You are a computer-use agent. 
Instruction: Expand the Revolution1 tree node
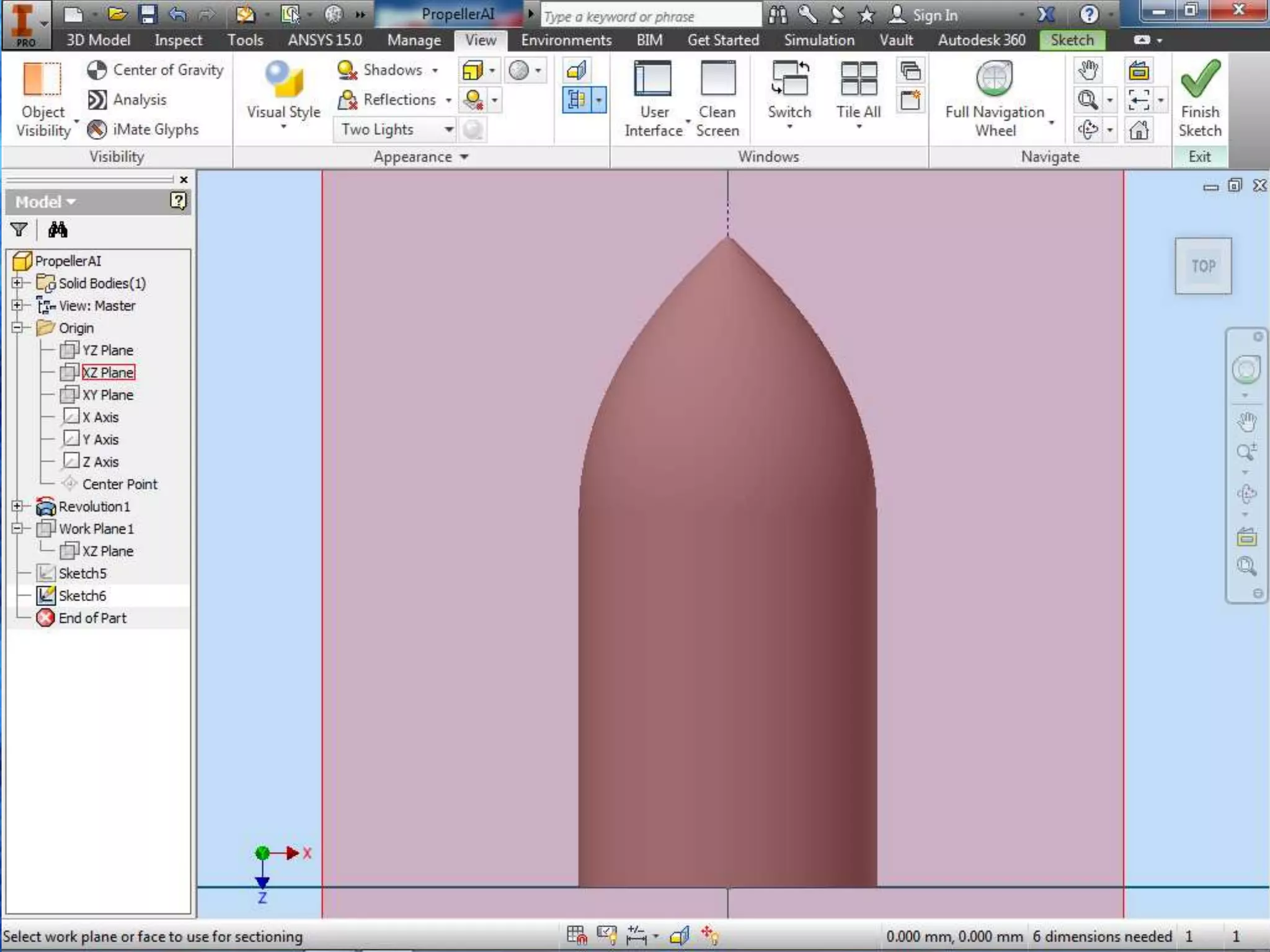click(x=17, y=506)
